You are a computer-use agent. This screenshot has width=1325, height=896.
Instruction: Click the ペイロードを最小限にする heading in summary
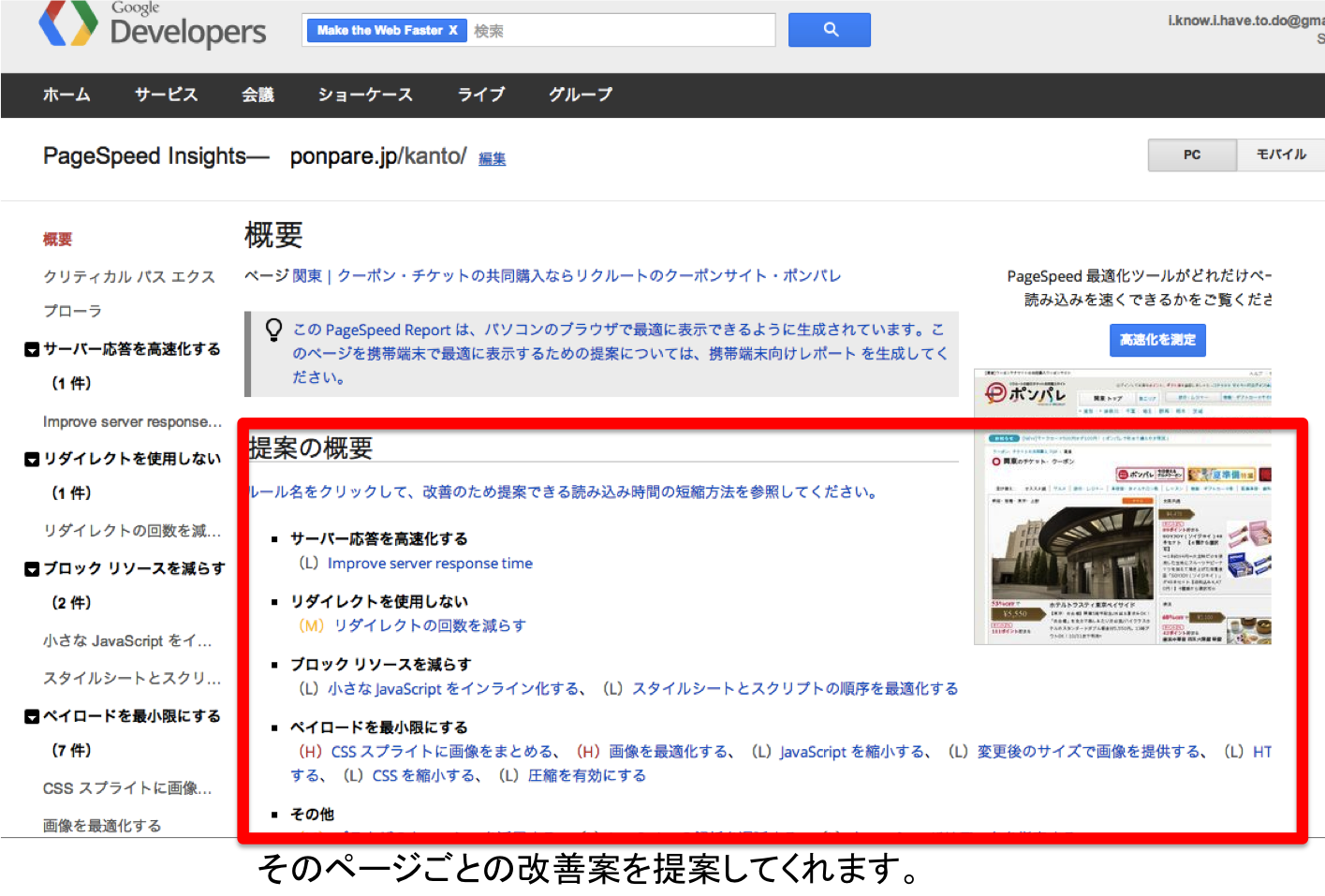pyautogui.click(x=379, y=727)
